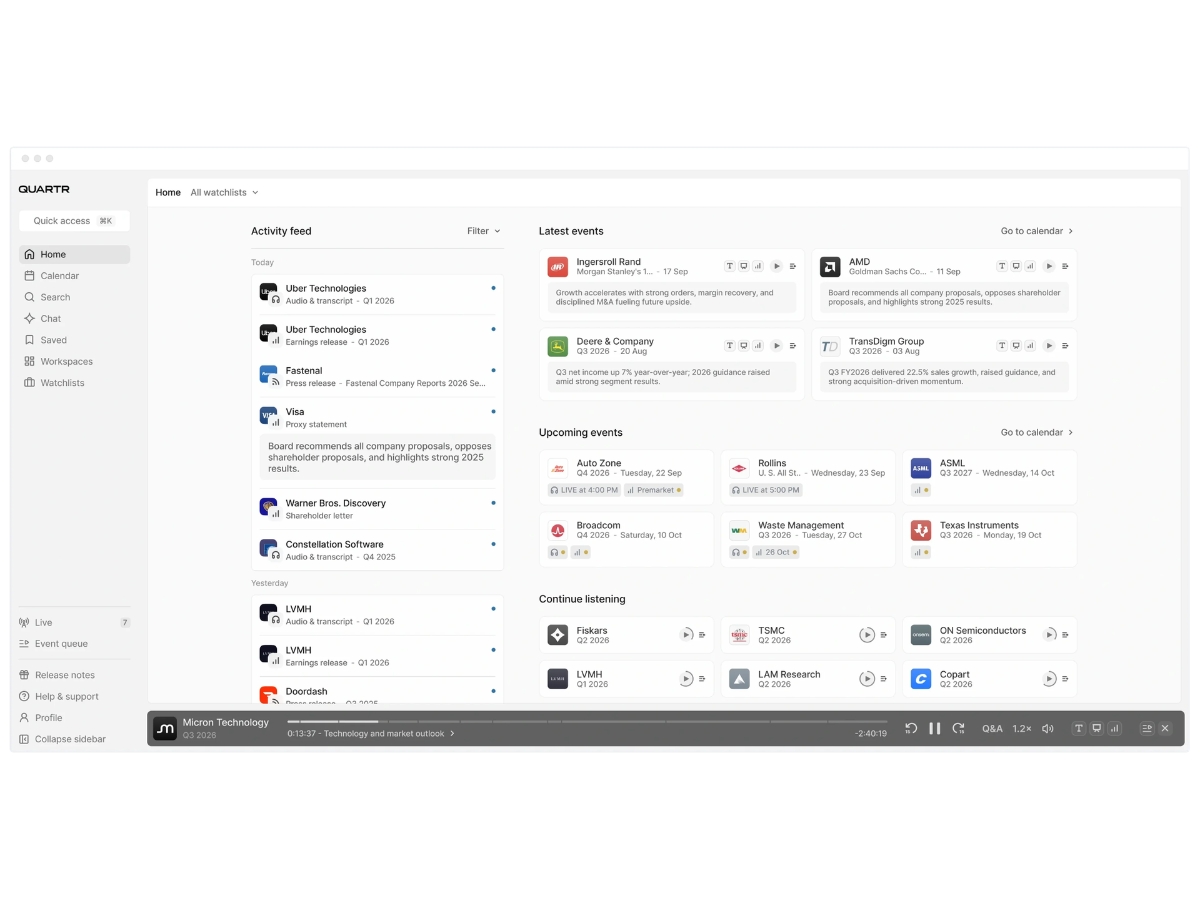Open Warner Bros. Discovery shareholder letter

tap(378, 509)
